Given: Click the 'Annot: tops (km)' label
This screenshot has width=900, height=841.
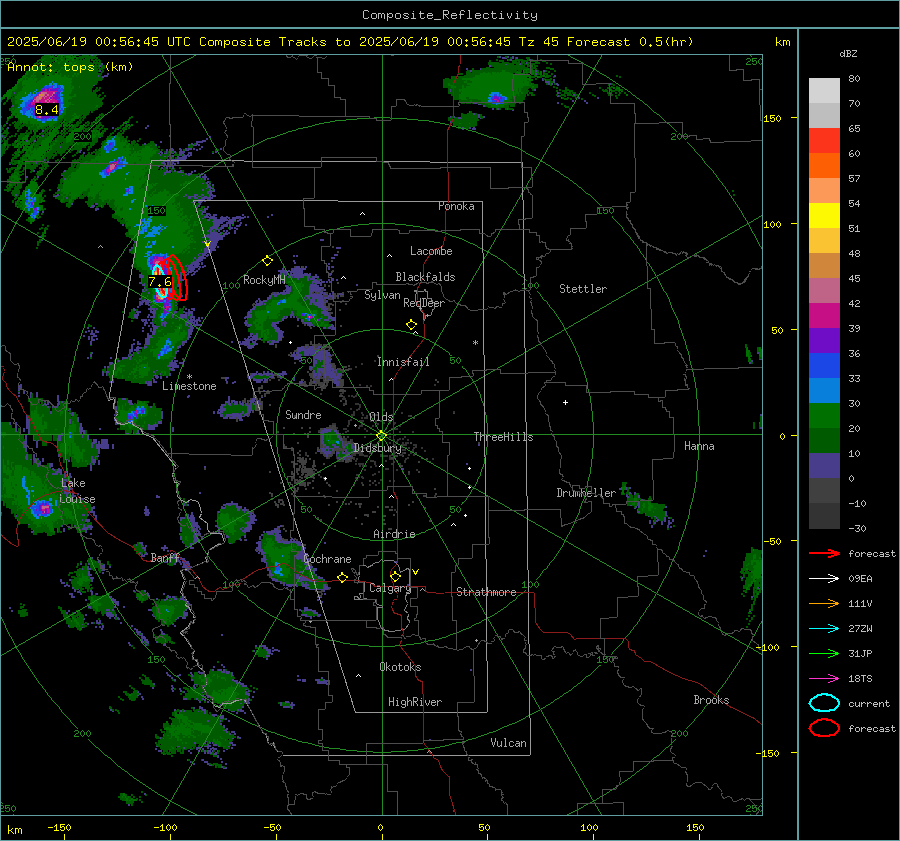Looking at the screenshot, I should [70, 67].
